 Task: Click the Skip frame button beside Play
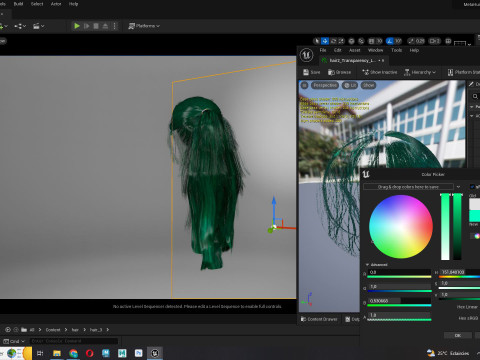pos(87,26)
